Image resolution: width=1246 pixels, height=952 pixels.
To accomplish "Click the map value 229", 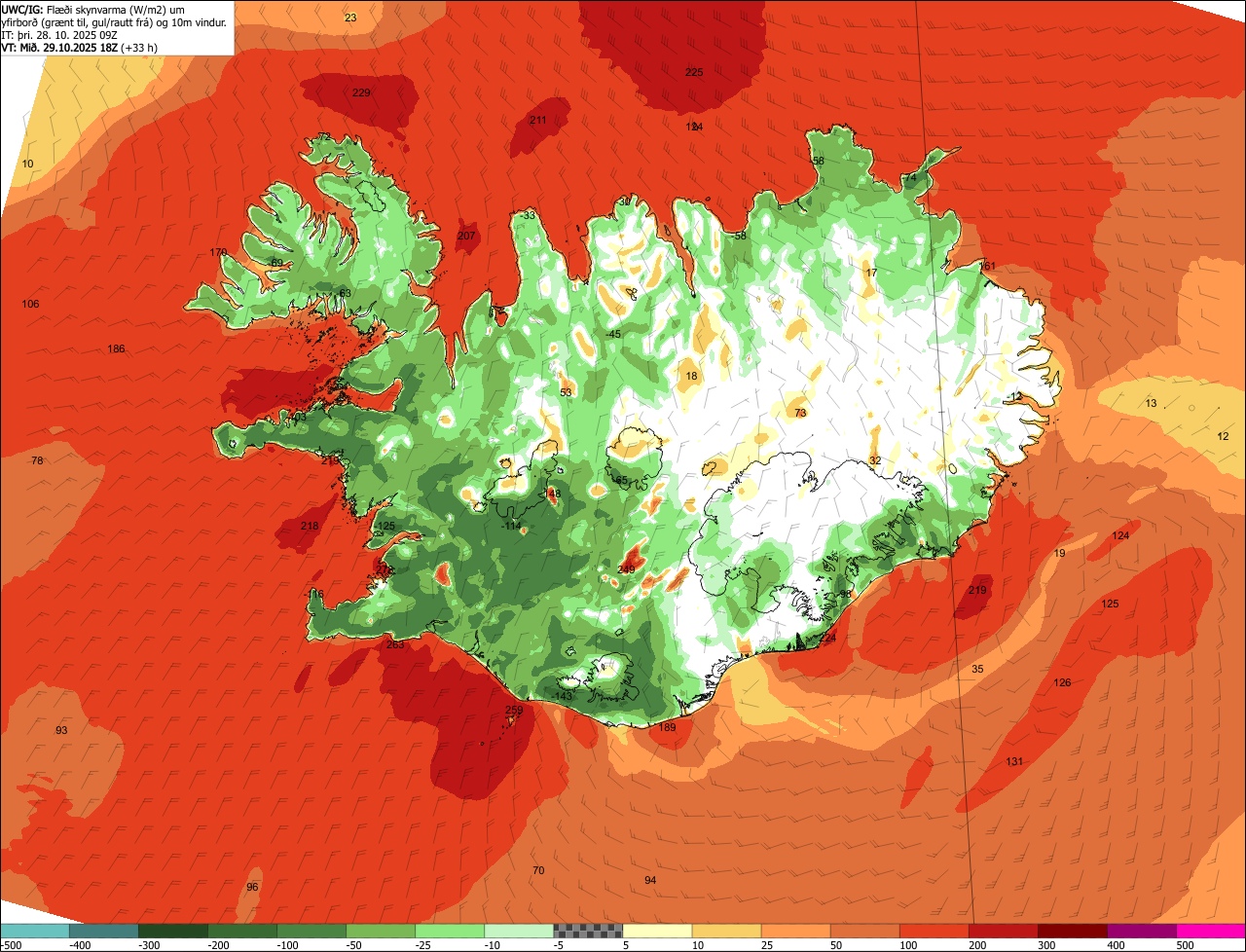I will point(361,92).
